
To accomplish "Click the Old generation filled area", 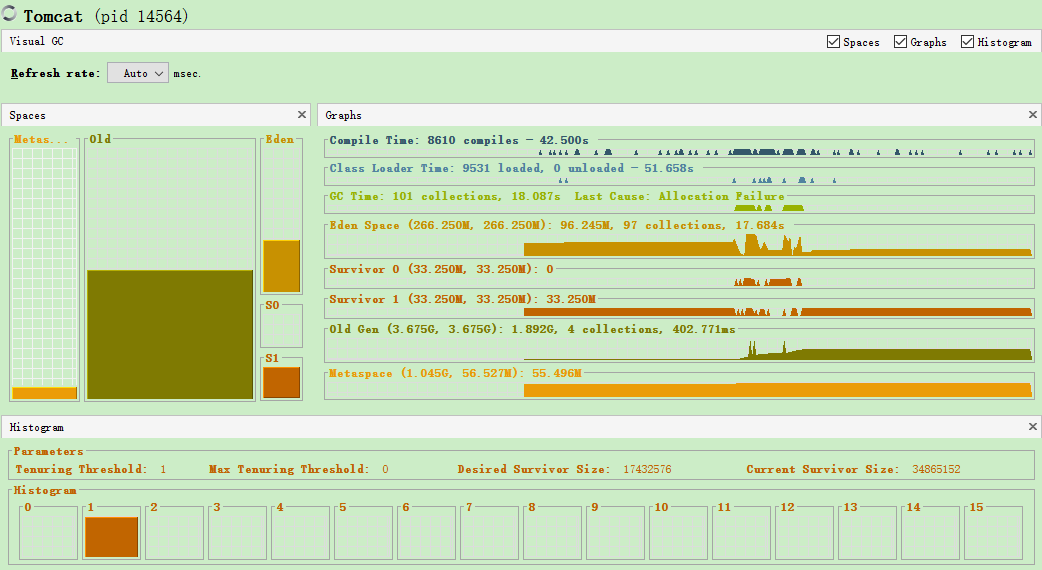I will [x=170, y=334].
